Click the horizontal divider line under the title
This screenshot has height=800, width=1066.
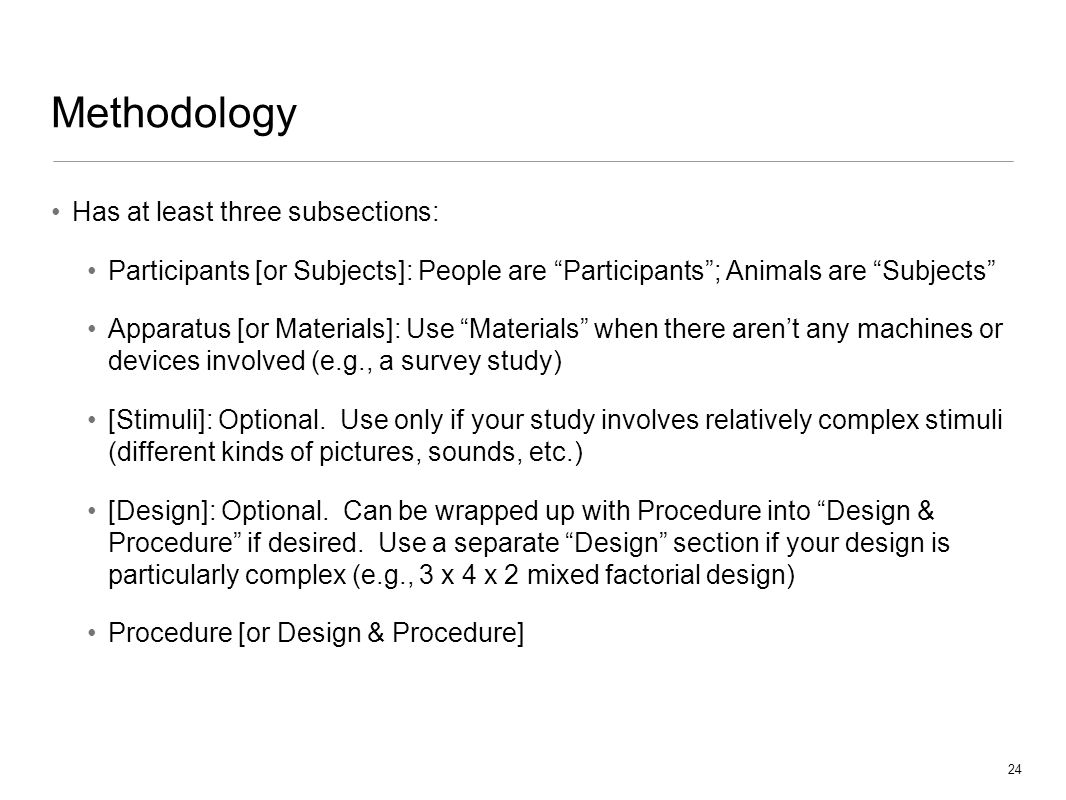click(x=533, y=162)
